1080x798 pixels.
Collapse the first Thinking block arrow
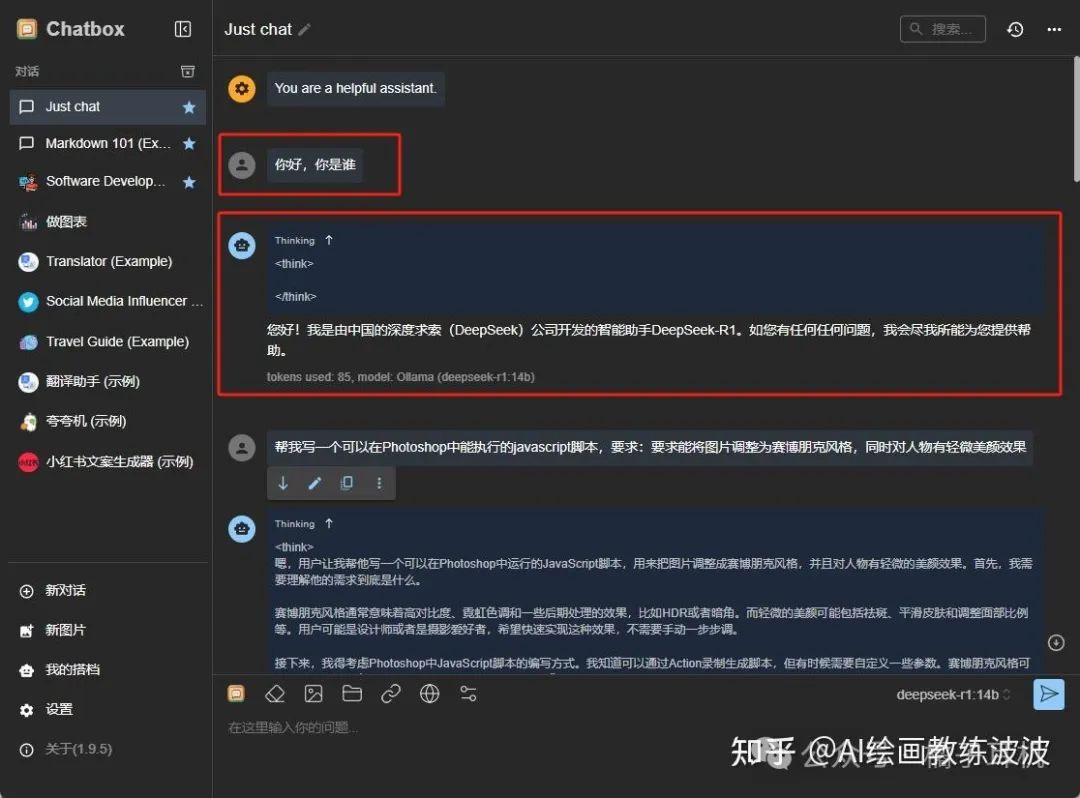[x=329, y=240]
